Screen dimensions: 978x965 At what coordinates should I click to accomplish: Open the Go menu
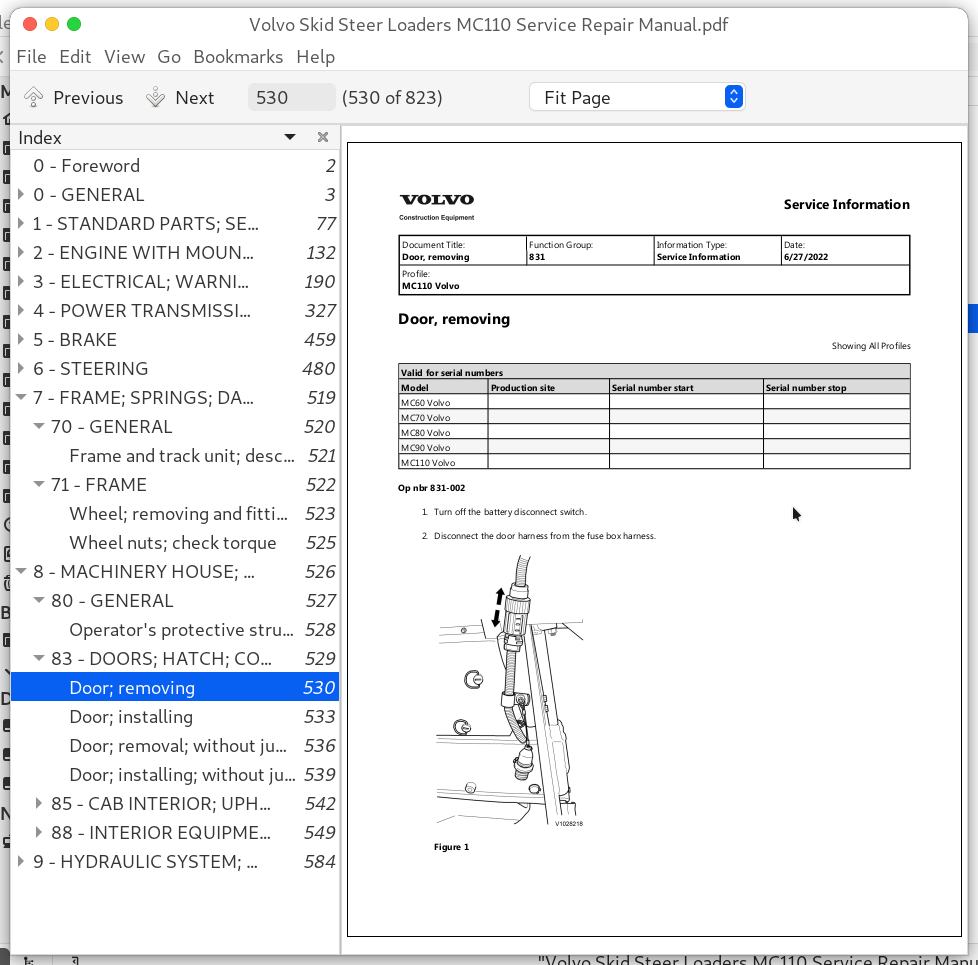[169, 57]
